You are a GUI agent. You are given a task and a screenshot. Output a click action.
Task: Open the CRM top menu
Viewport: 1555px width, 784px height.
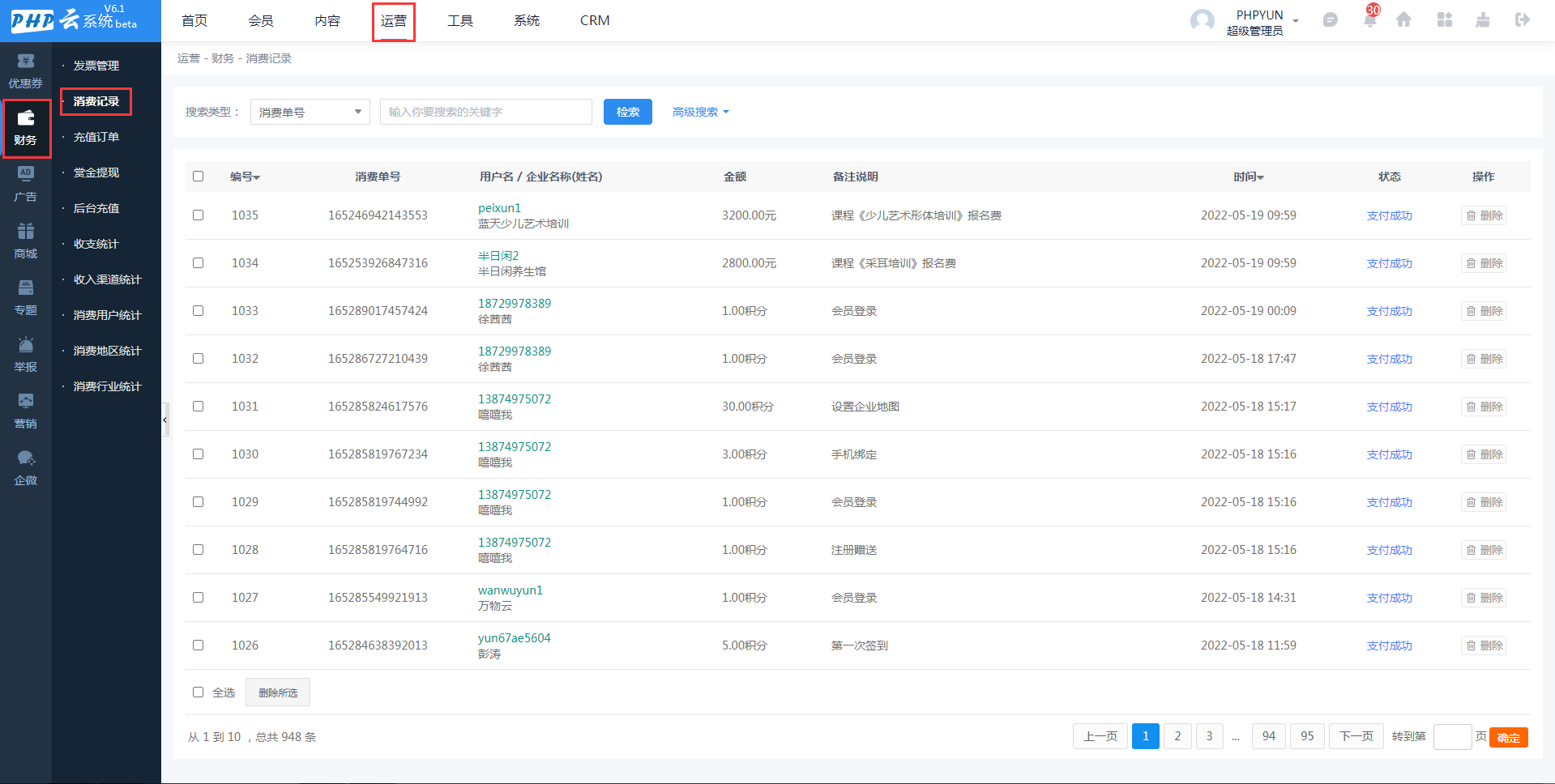tap(595, 20)
